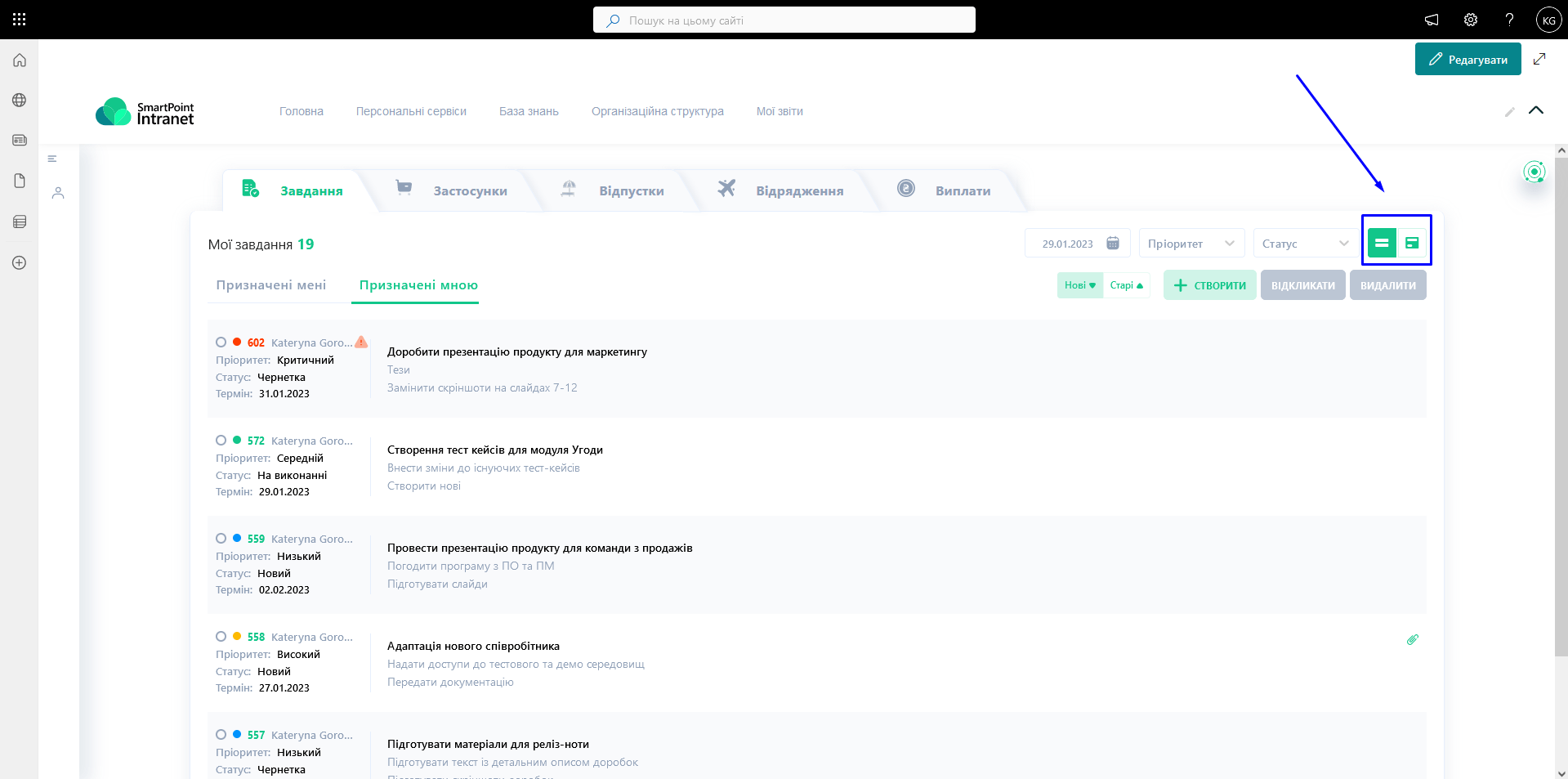Click the home icon in left sidebar
The image size is (1568, 779).
tap(20, 60)
